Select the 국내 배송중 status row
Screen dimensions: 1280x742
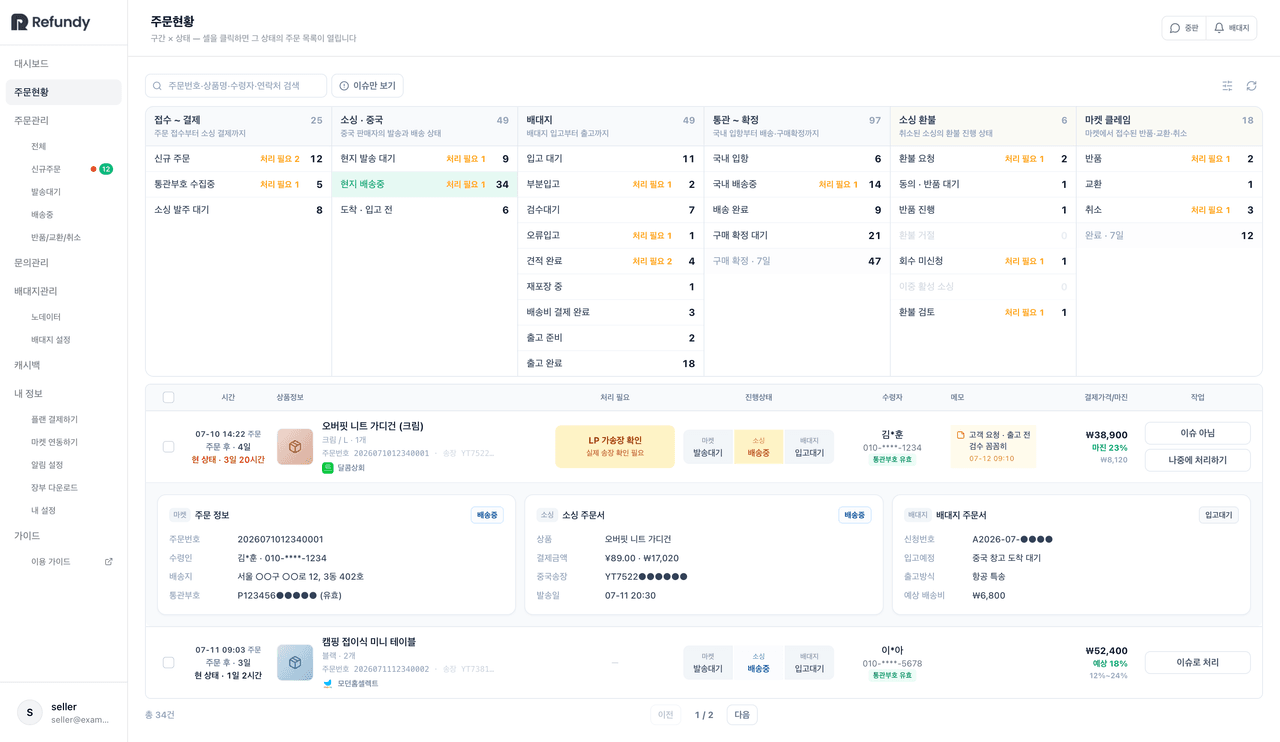click(x=797, y=184)
